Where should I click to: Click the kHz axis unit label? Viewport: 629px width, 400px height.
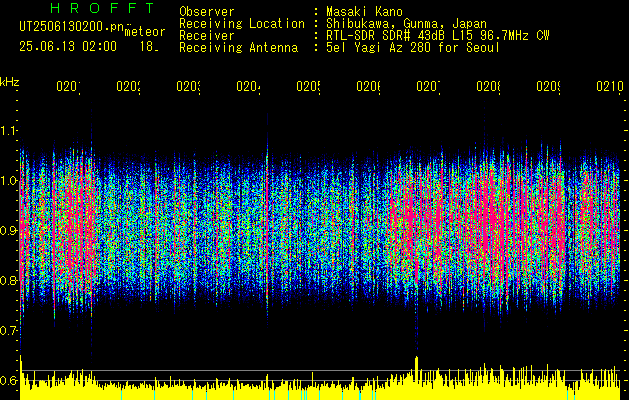[9, 82]
